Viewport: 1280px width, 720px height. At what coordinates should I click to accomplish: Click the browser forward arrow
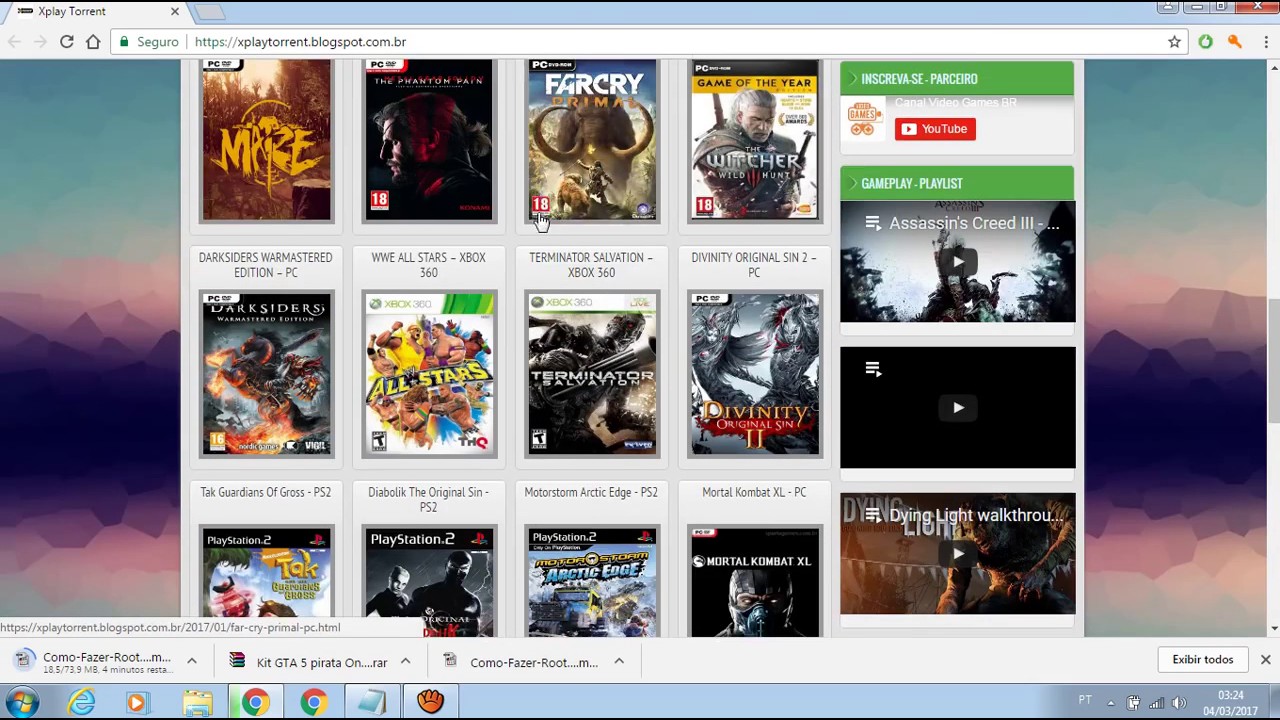[x=40, y=42]
